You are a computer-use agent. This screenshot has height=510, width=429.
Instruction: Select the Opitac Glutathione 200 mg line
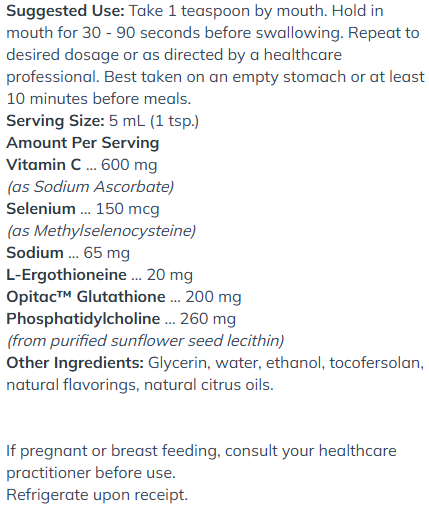pyautogui.click(x=124, y=297)
